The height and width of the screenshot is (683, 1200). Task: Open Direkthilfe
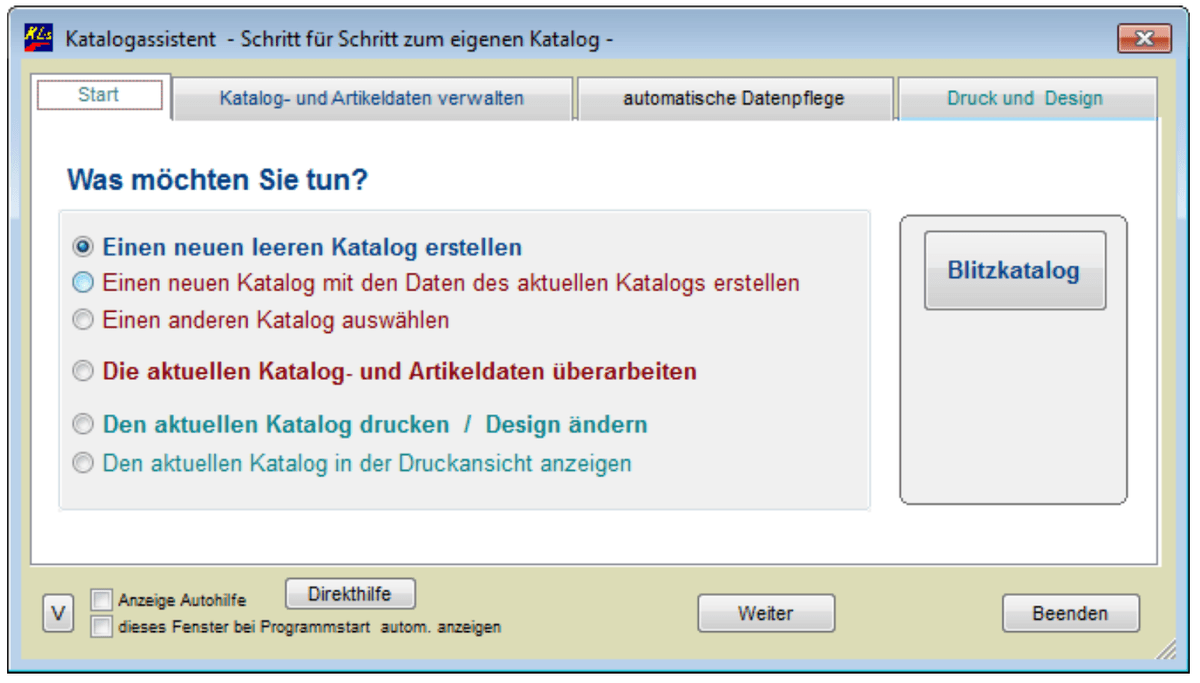(350, 594)
